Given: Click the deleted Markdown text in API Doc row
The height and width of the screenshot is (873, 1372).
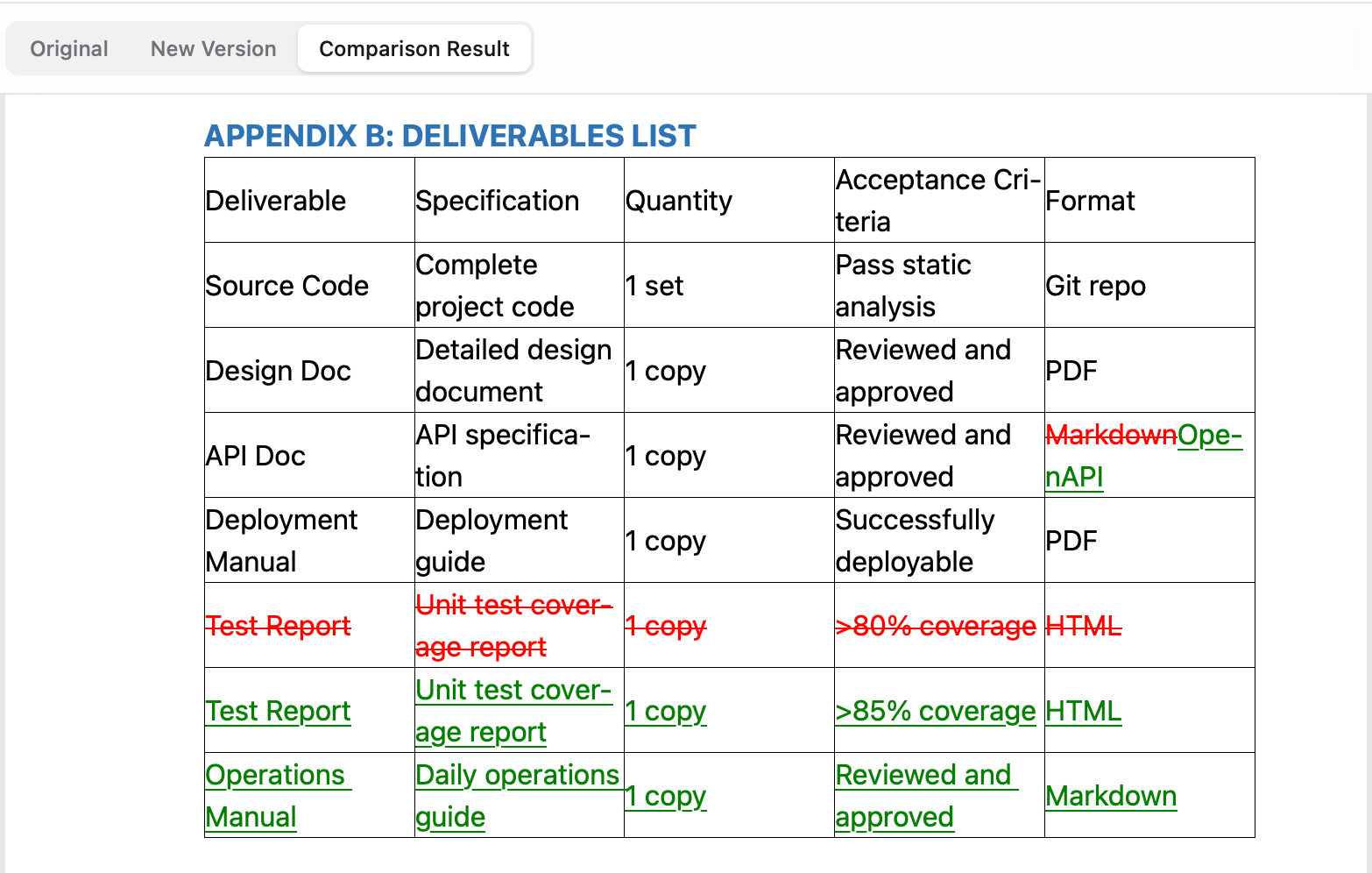Looking at the screenshot, I should pyautogui.click(x=1111, y=435).
